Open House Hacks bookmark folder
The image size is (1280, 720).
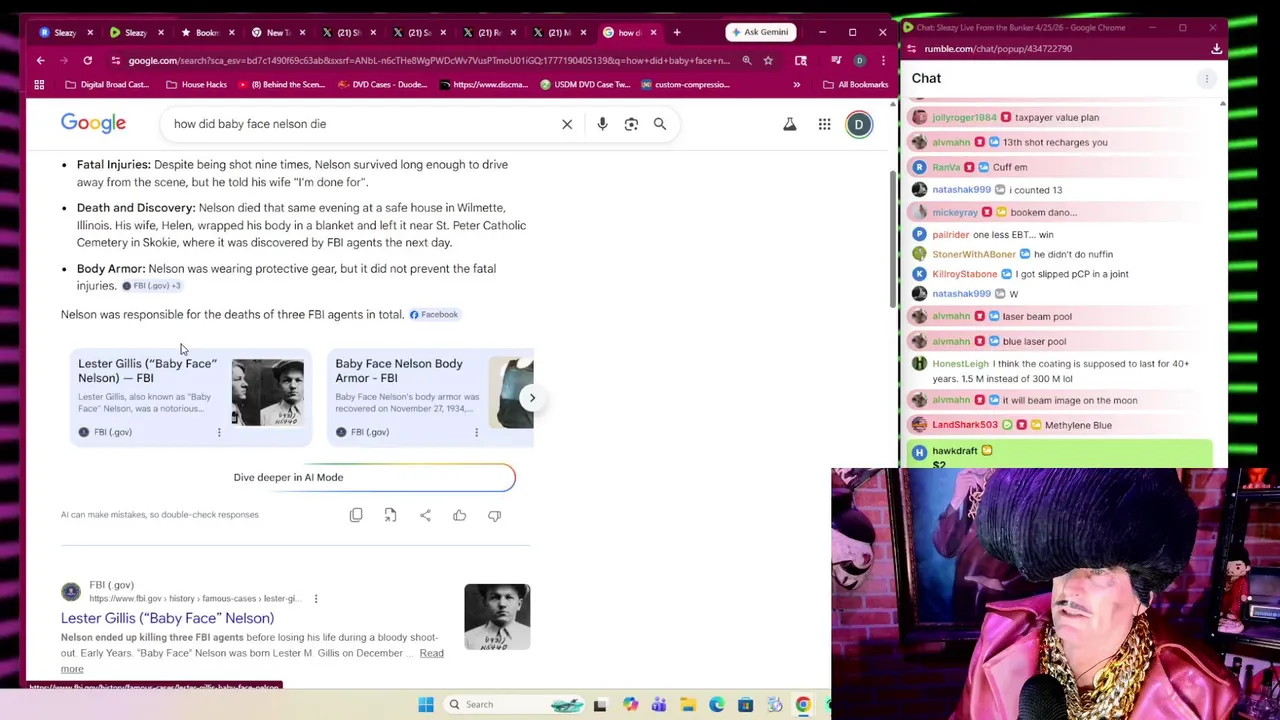click(x=196, y=84)
